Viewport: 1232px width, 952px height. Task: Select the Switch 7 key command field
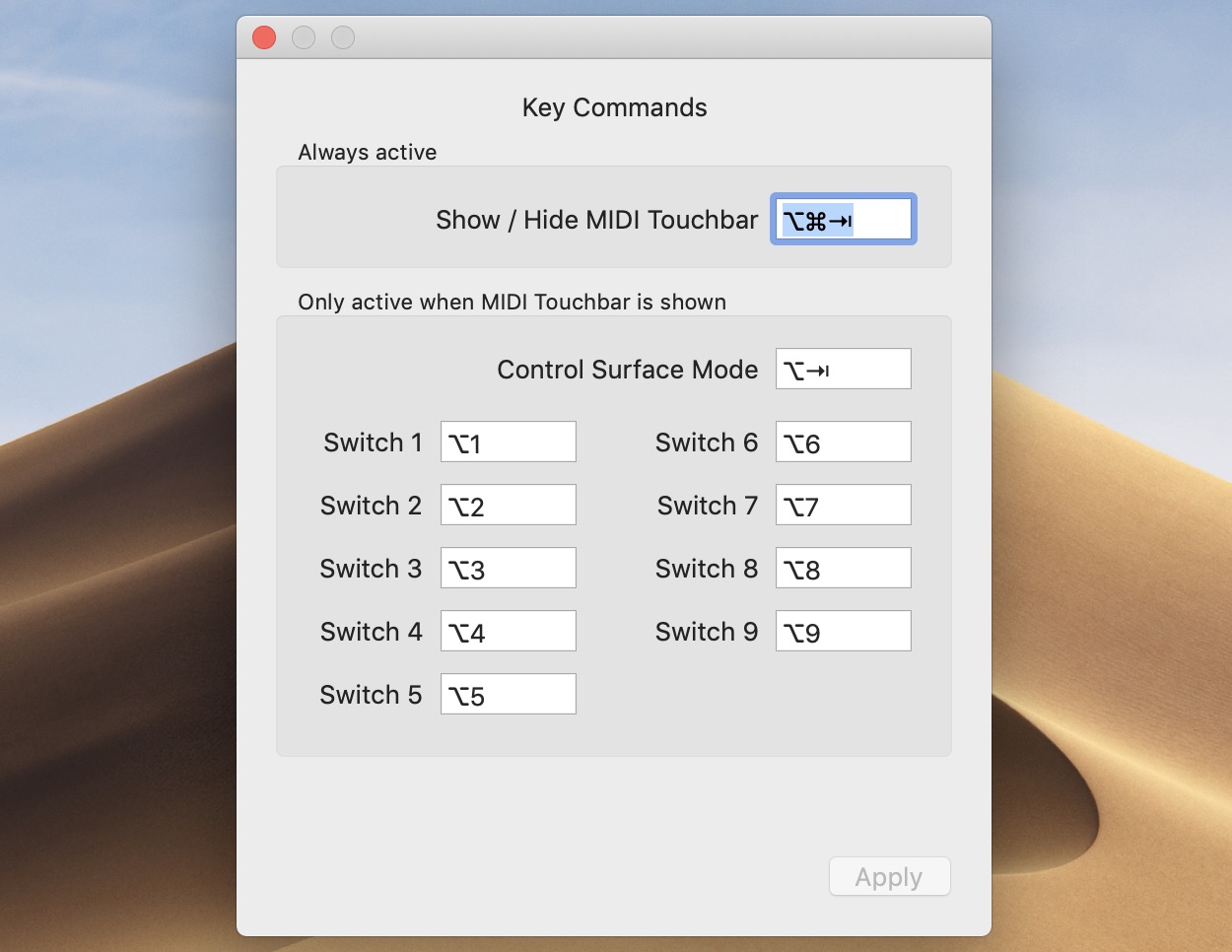pyautogui.click(x=843, y=505)
